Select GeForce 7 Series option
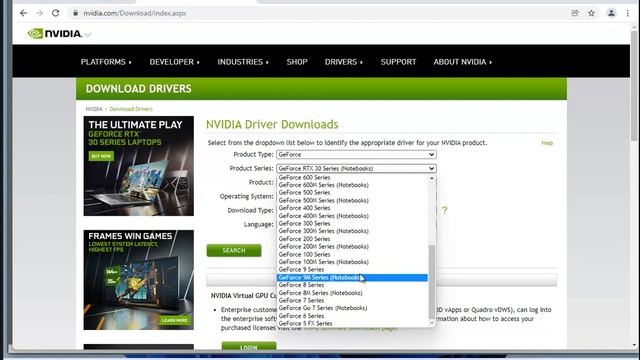Screen dimensions: 640x360 (x=352, y=300)
